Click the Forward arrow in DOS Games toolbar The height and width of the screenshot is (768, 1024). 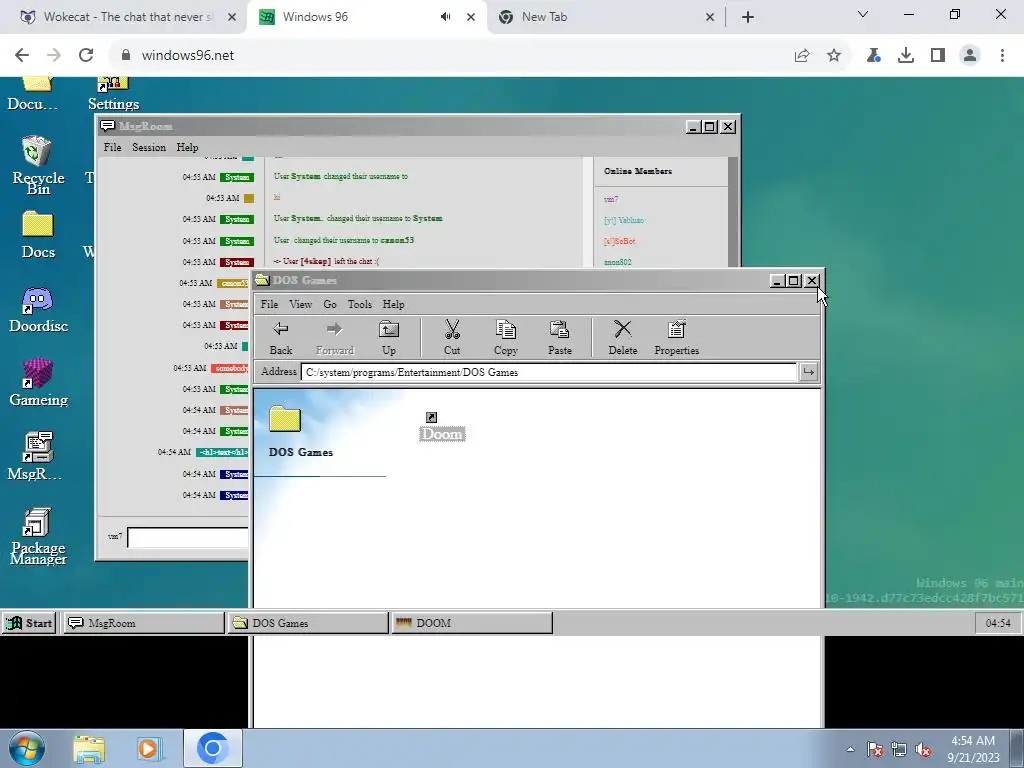point(334,337)
